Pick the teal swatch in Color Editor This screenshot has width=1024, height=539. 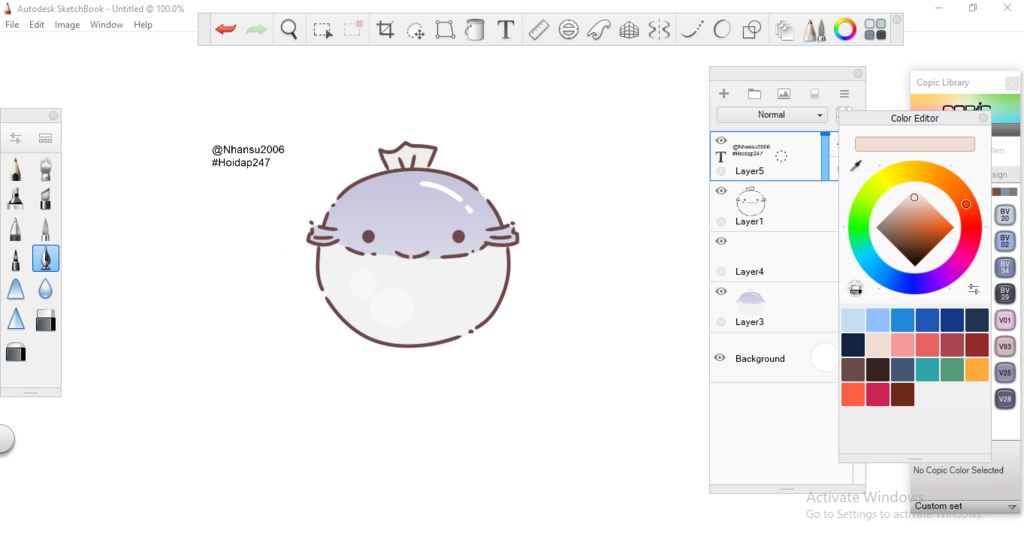(927, 370)
